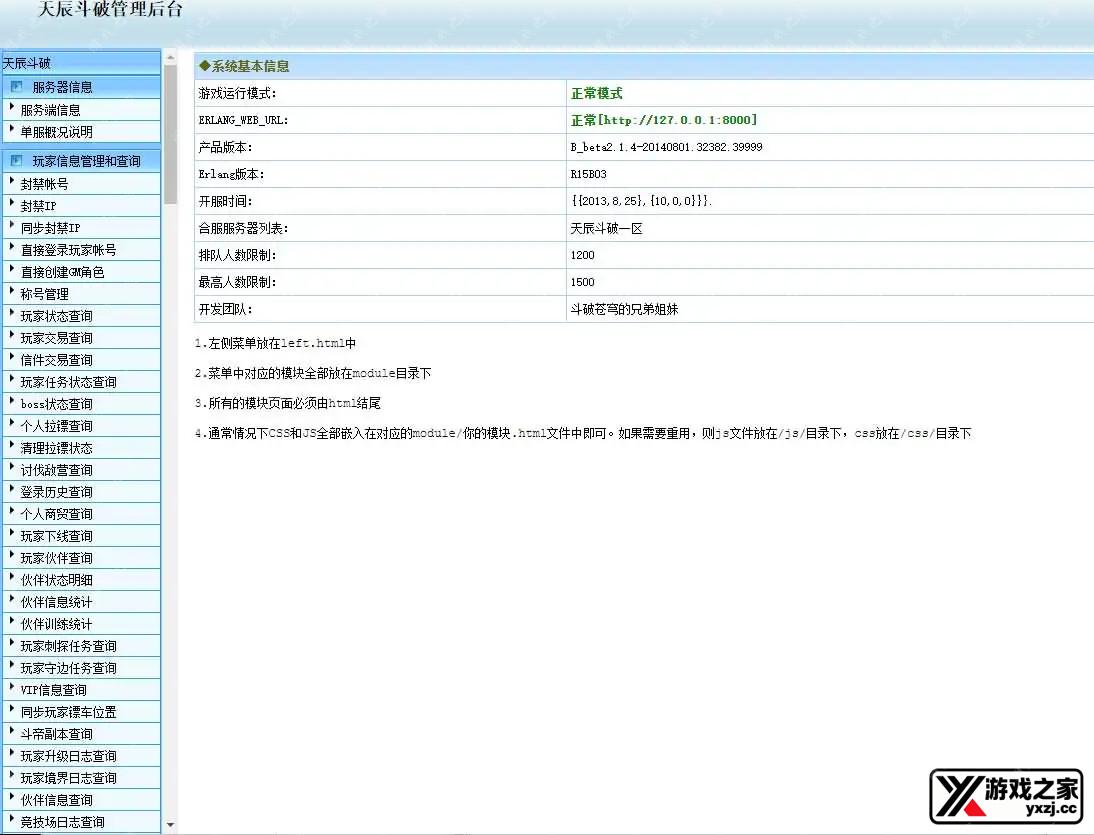Image resolution: width=1094 pixels, height=835 pixels.
Task: Click the ERLANG_WEB_URL label
Action: coord(243,120)
